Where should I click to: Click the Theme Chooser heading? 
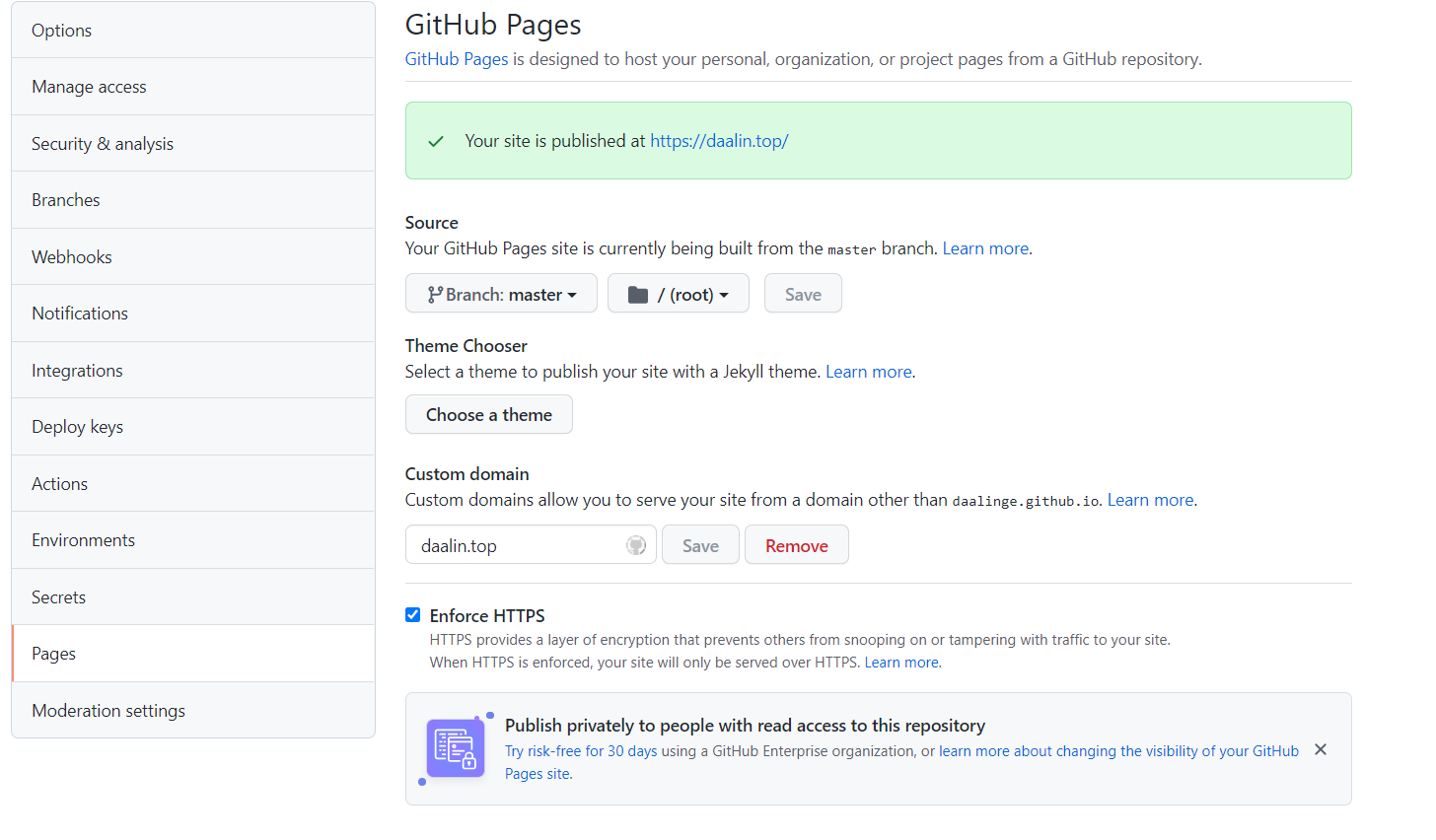[x=467, y=346]
